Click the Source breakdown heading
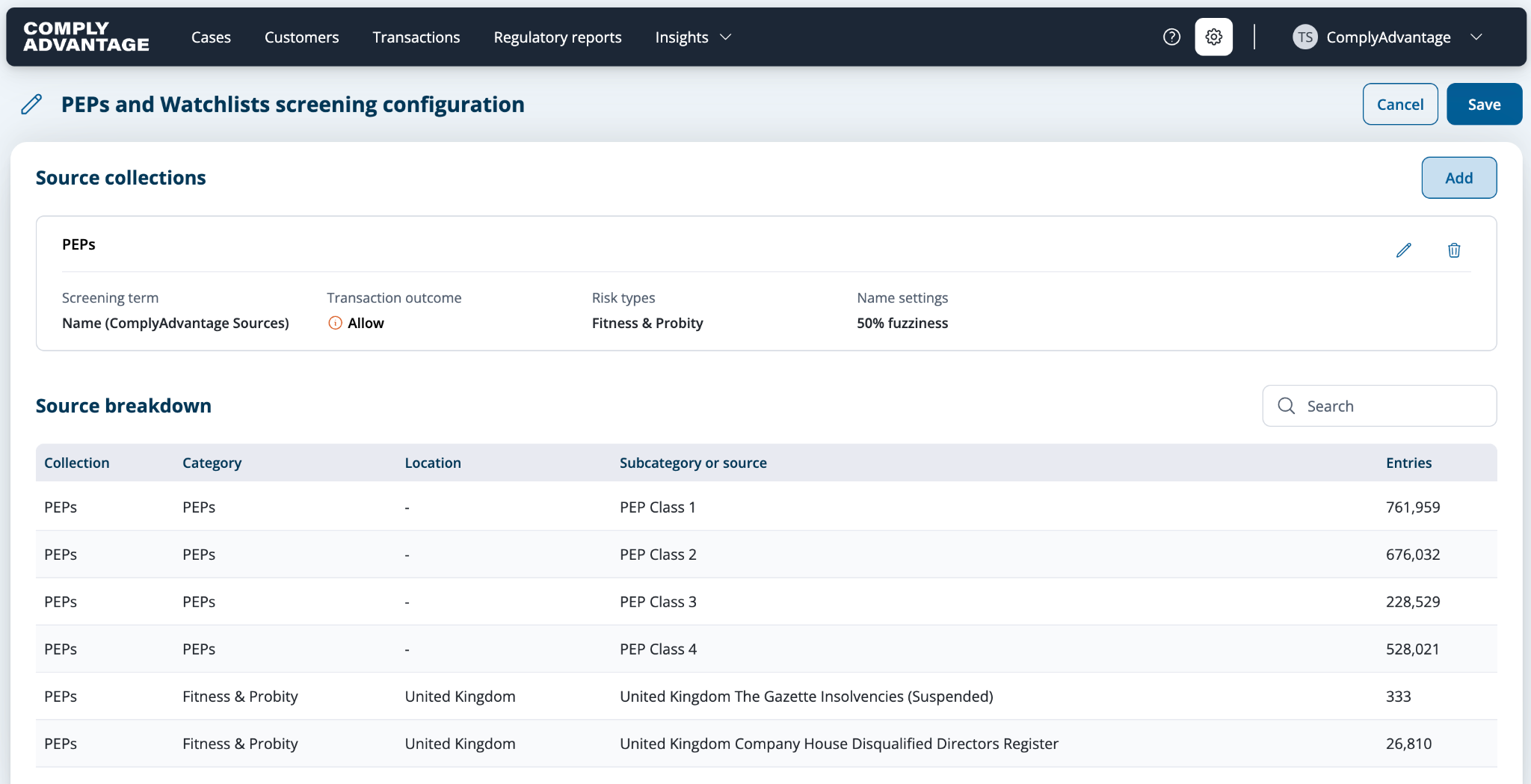This screenshot has height=784, width=1531. click(x=123, y=406)
